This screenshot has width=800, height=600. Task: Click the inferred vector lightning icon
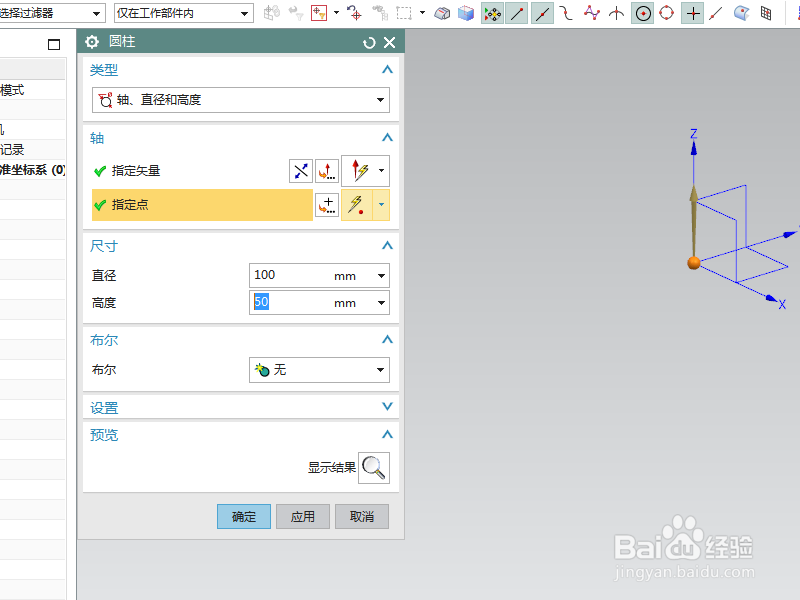tap(360, 170)
